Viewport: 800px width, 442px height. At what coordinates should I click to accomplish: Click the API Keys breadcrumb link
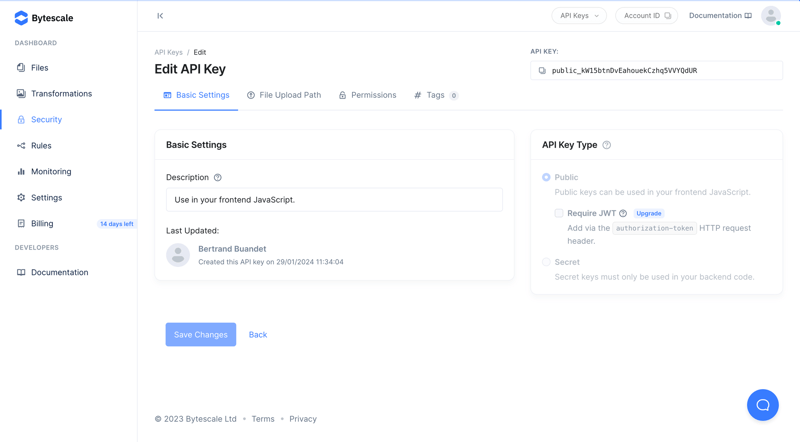tap(168, 53)
